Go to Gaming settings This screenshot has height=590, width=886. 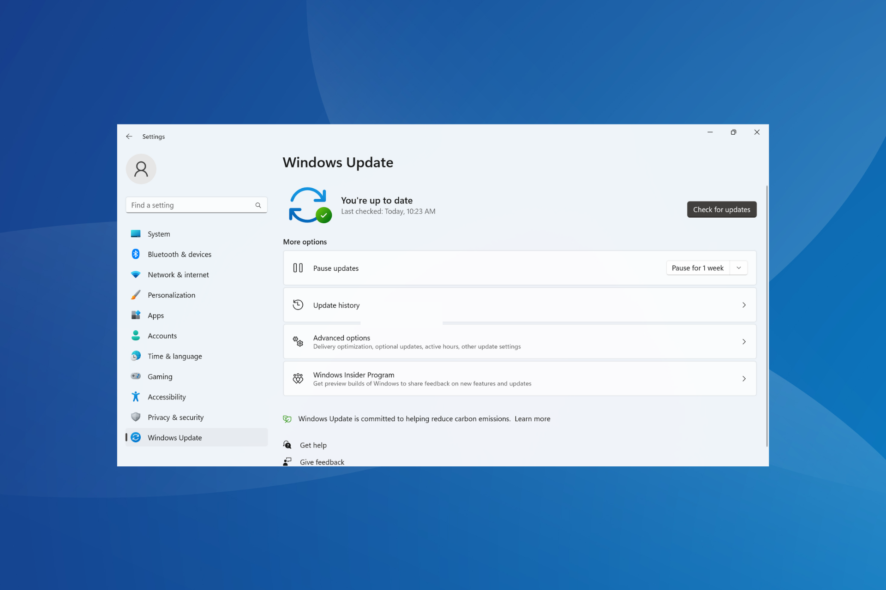[196, 376]
